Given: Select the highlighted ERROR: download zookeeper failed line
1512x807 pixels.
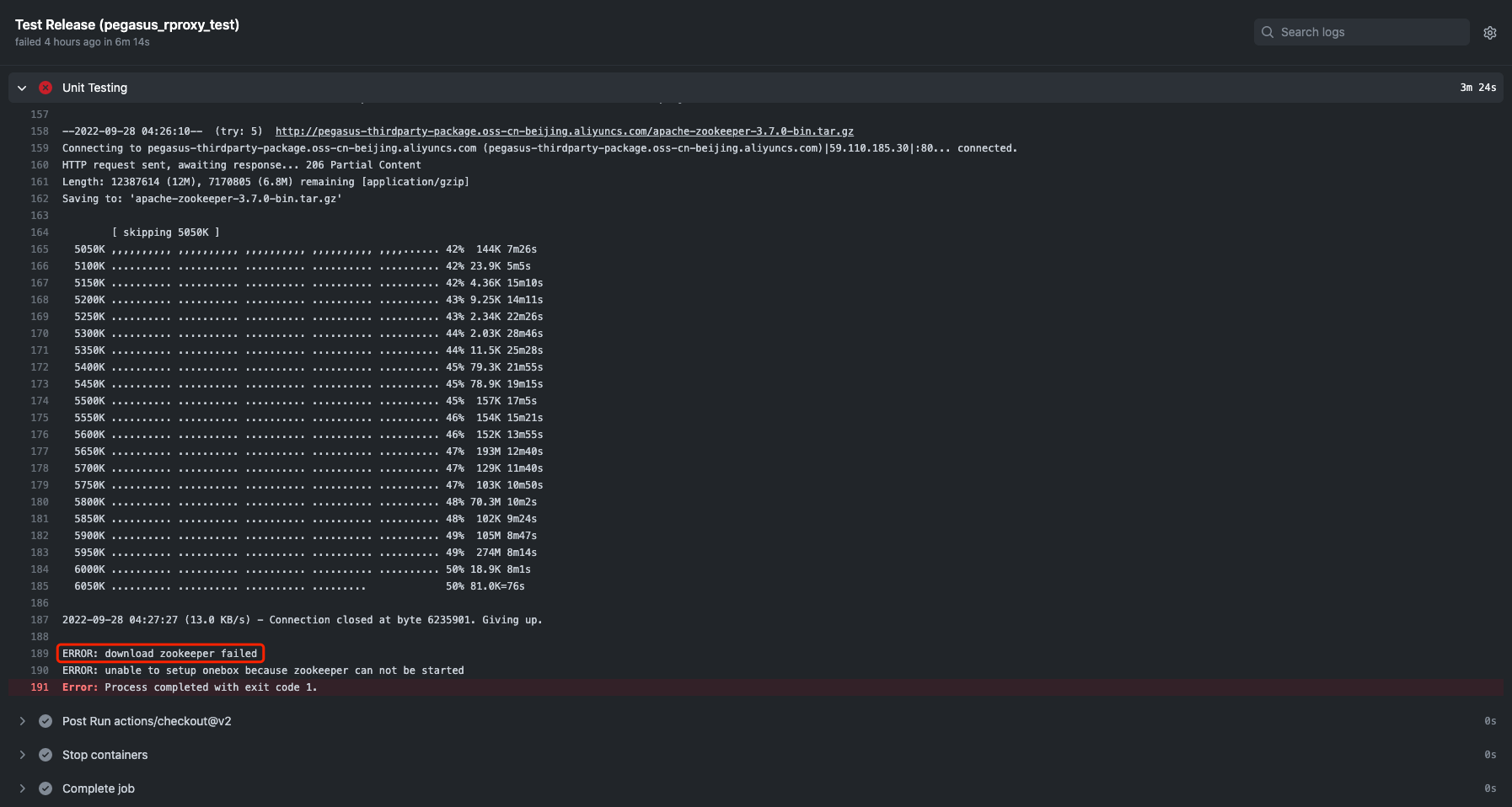Looking at the screenshot, I should [x=159, y=653].
